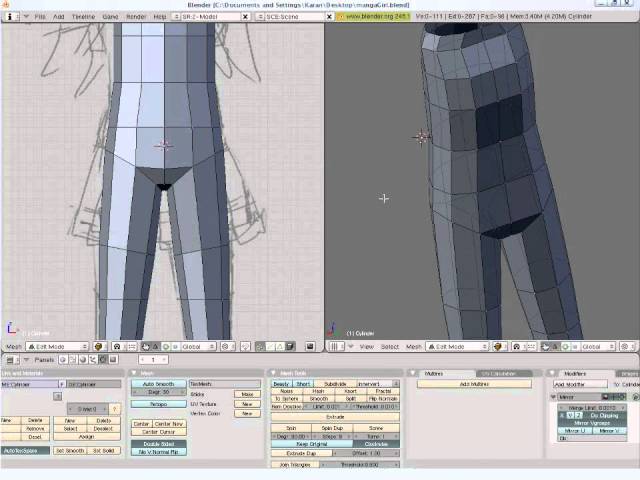Click New button beside UV Texture

pos(247,404)
